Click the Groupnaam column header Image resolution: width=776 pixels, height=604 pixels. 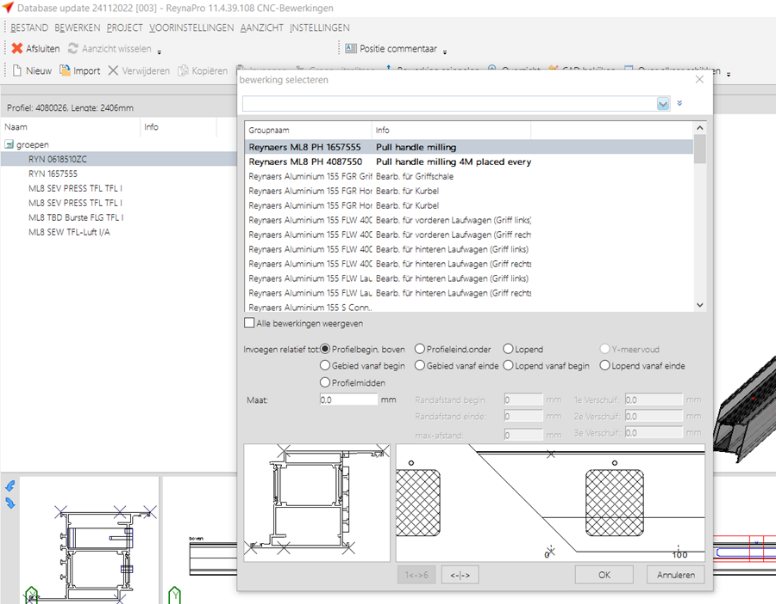tap(308, 130)
